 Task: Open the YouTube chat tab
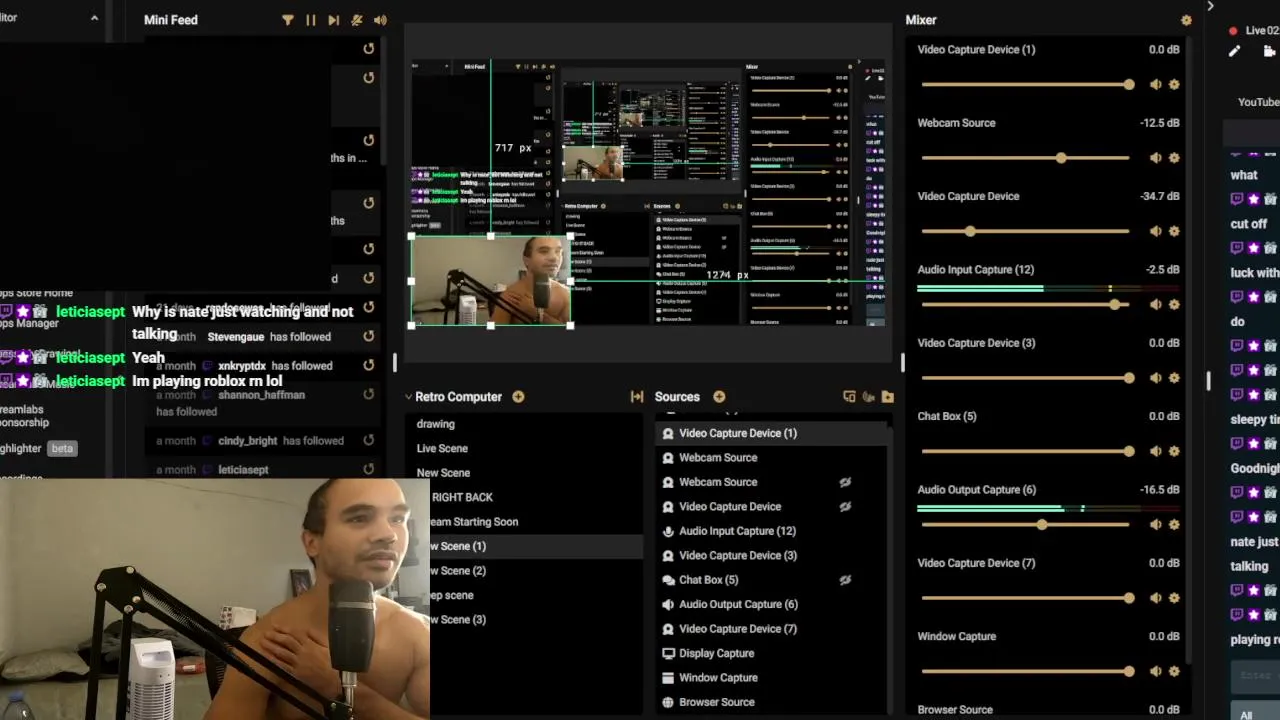[1258, 102]
